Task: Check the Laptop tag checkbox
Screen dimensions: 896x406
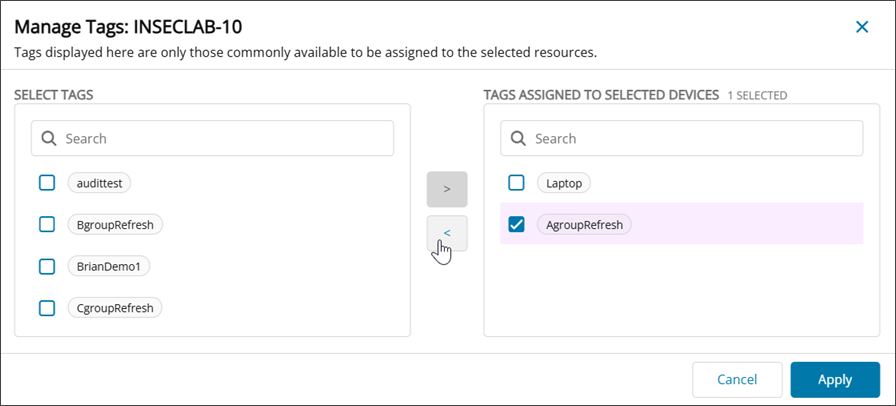Action: coord(516,183)
